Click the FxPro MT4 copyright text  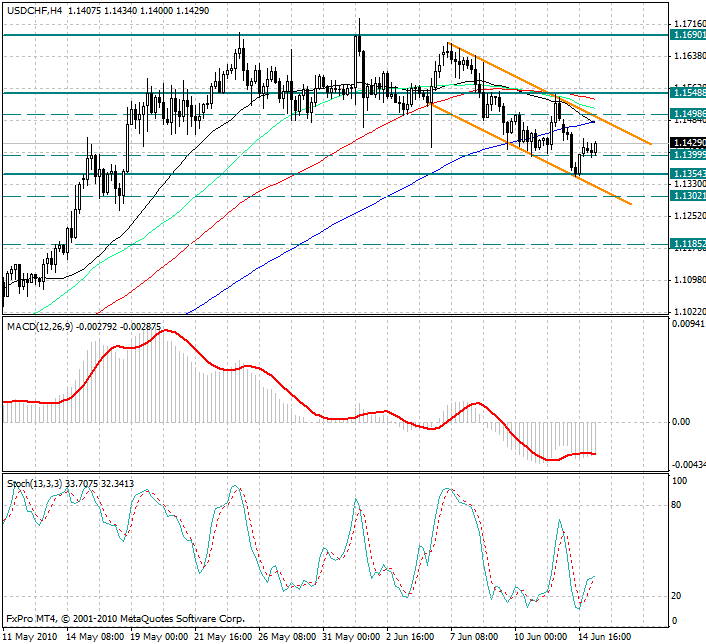126,619
